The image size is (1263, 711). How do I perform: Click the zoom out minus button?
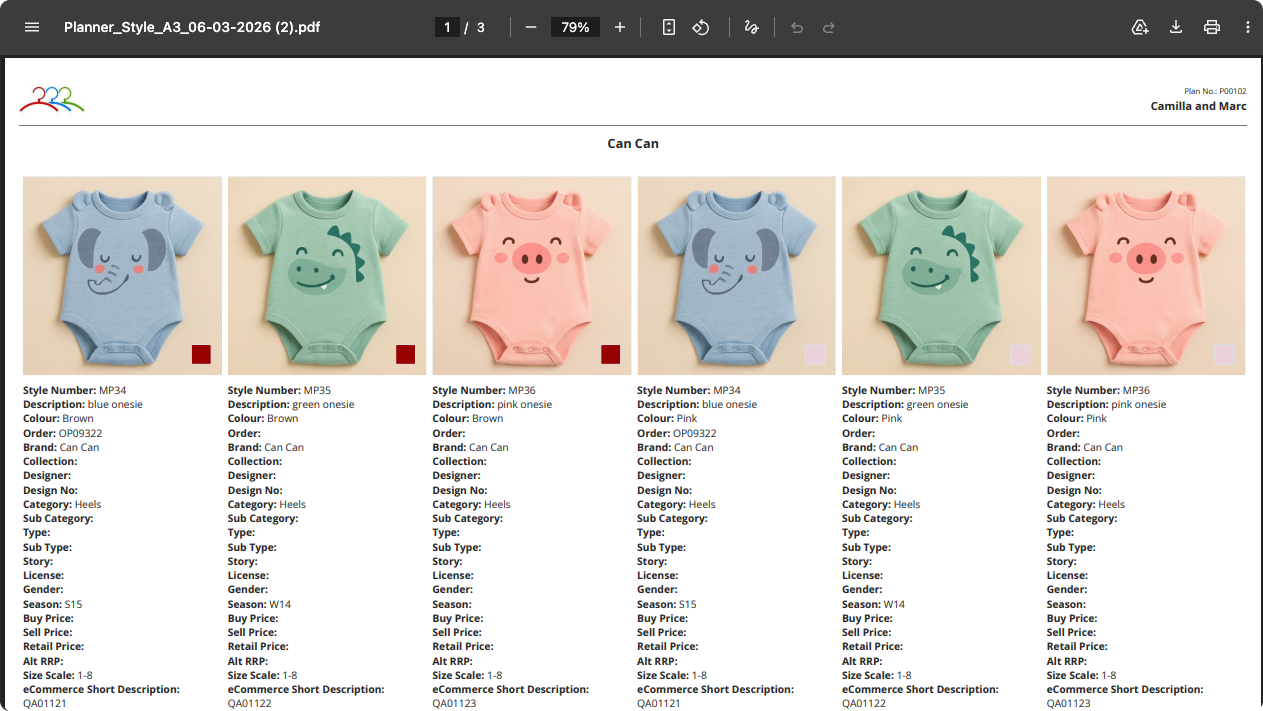531,27
